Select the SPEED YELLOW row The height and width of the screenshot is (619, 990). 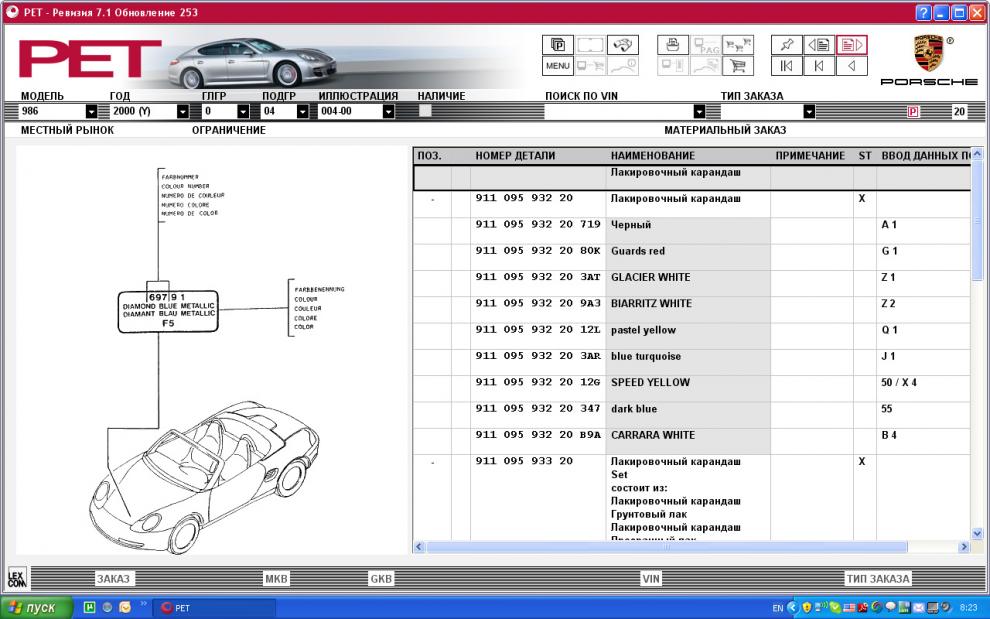tap(691, 388)
